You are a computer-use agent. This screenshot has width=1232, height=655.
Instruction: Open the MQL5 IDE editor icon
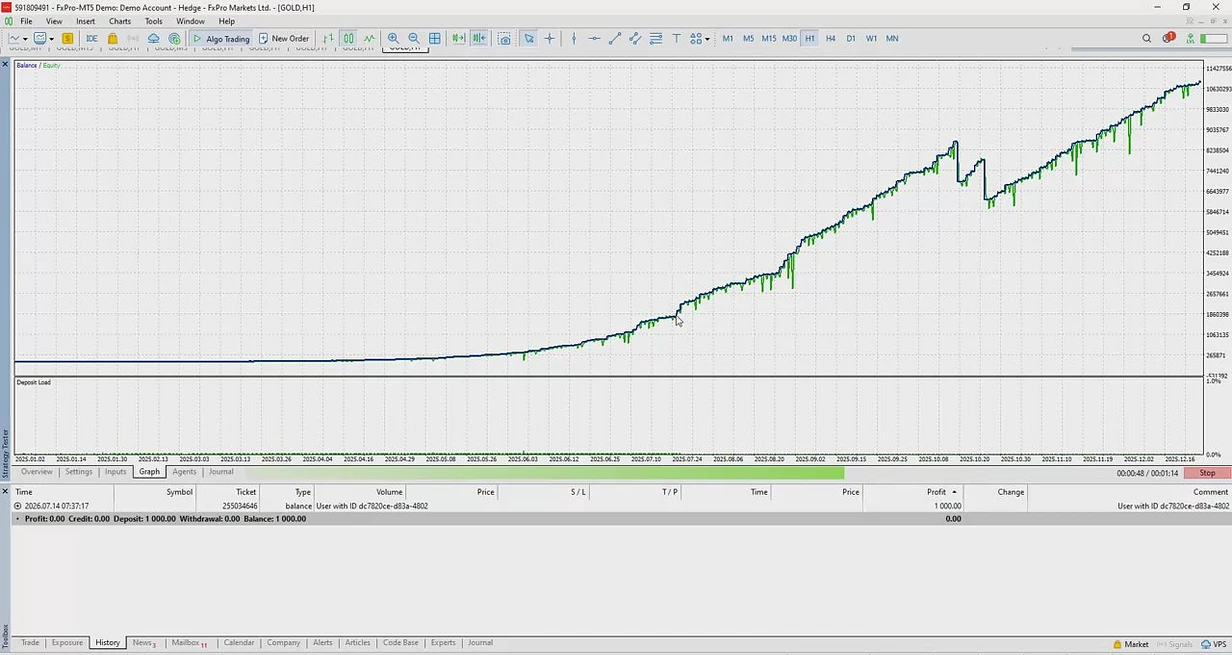[92, 39]
